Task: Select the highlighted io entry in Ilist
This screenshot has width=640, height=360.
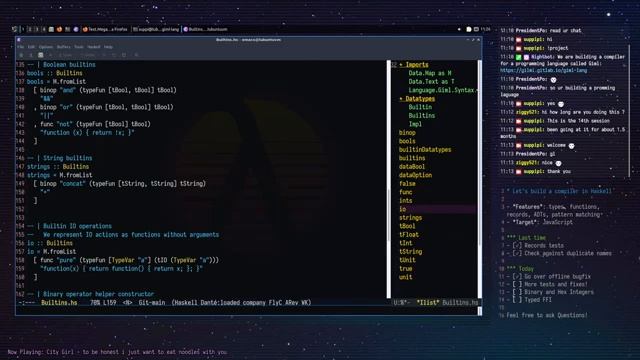Action: click(x=437, y=209)
